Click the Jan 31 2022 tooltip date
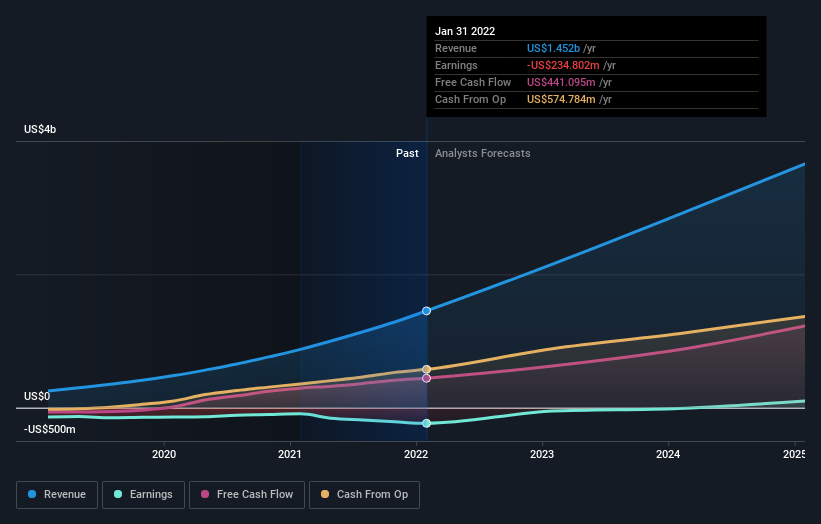This screenshot has width=821, height=524. 465,31
